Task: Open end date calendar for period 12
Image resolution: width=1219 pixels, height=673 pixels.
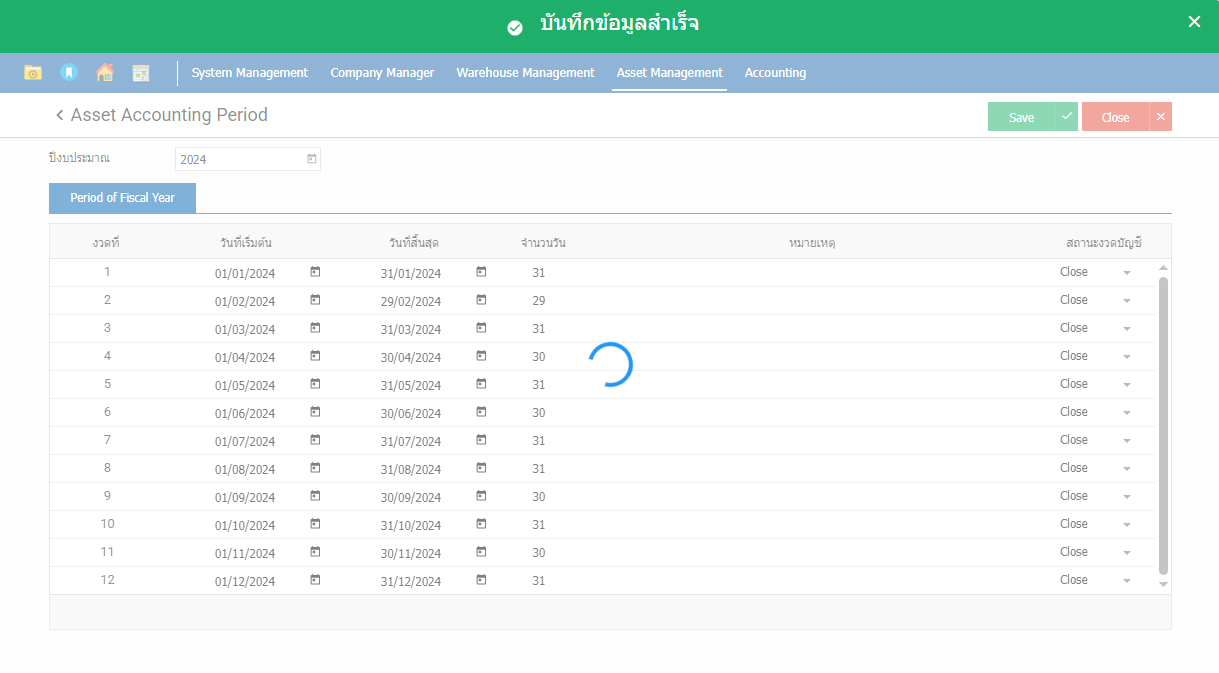Action: point(481,580)
